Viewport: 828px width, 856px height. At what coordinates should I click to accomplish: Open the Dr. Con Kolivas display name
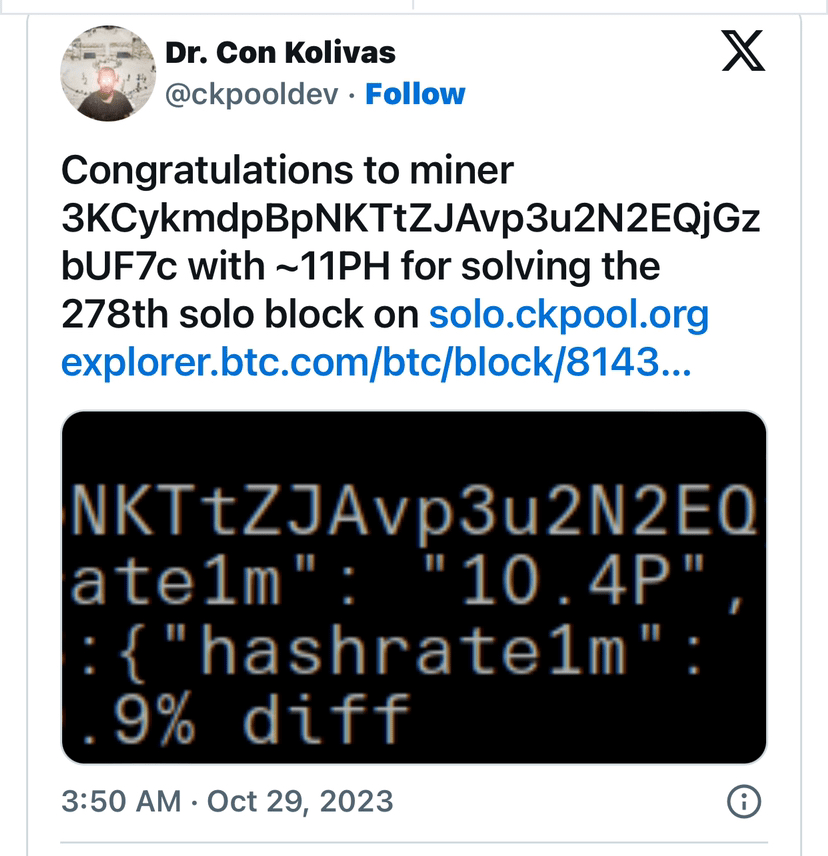[280, 52]
